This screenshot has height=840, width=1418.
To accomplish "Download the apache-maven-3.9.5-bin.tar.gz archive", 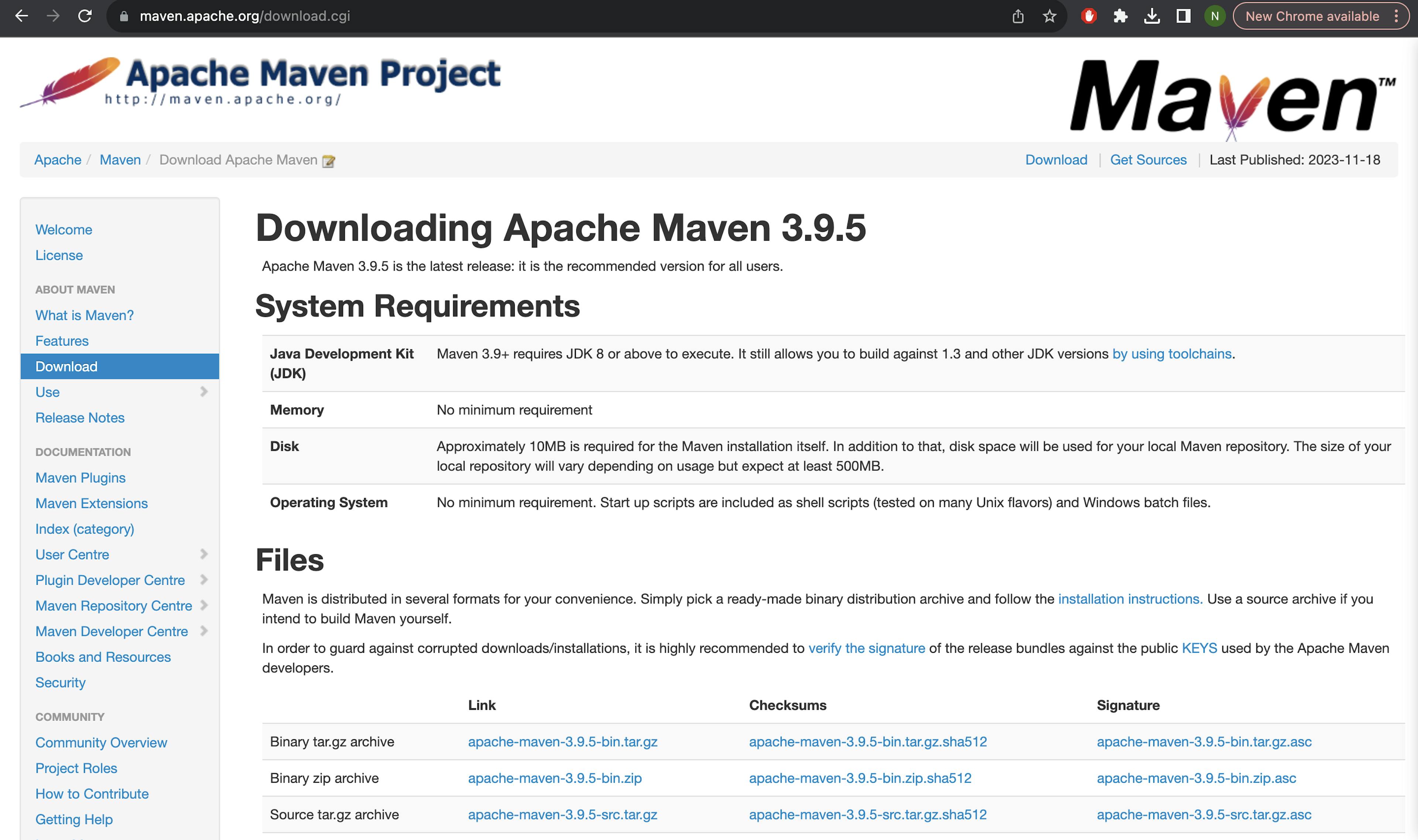I will [x=562, y=741].
